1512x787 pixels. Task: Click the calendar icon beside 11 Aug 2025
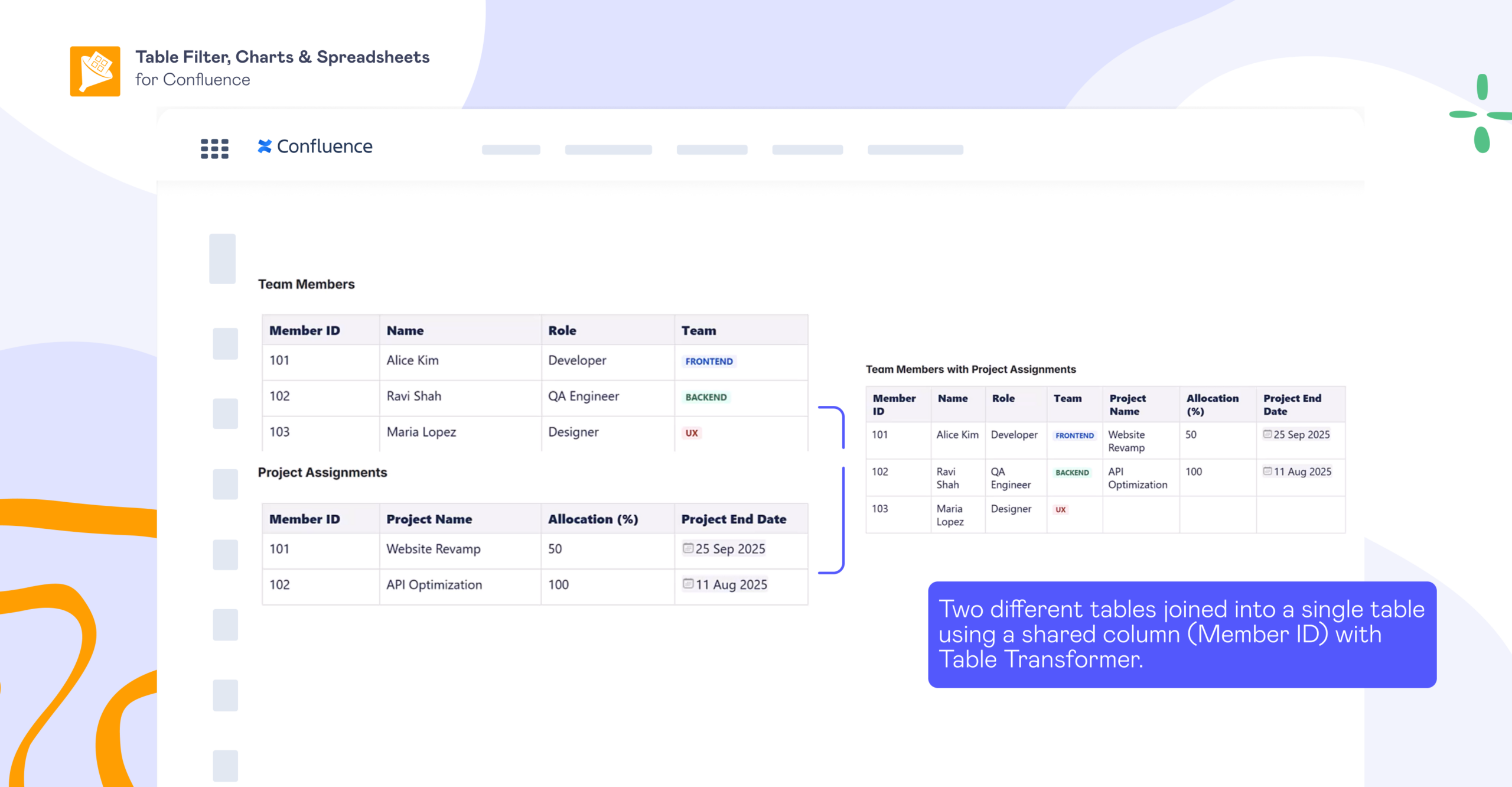pos(687,584)
